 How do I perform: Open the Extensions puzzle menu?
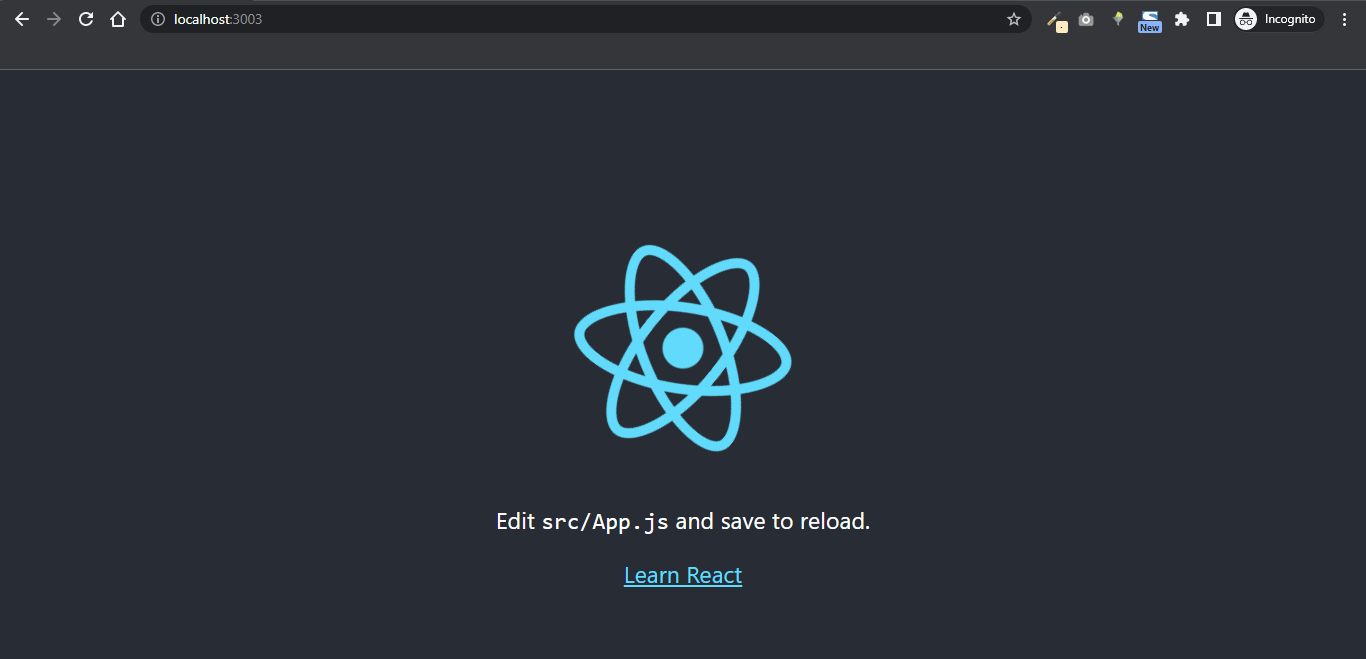(1182, 19)
